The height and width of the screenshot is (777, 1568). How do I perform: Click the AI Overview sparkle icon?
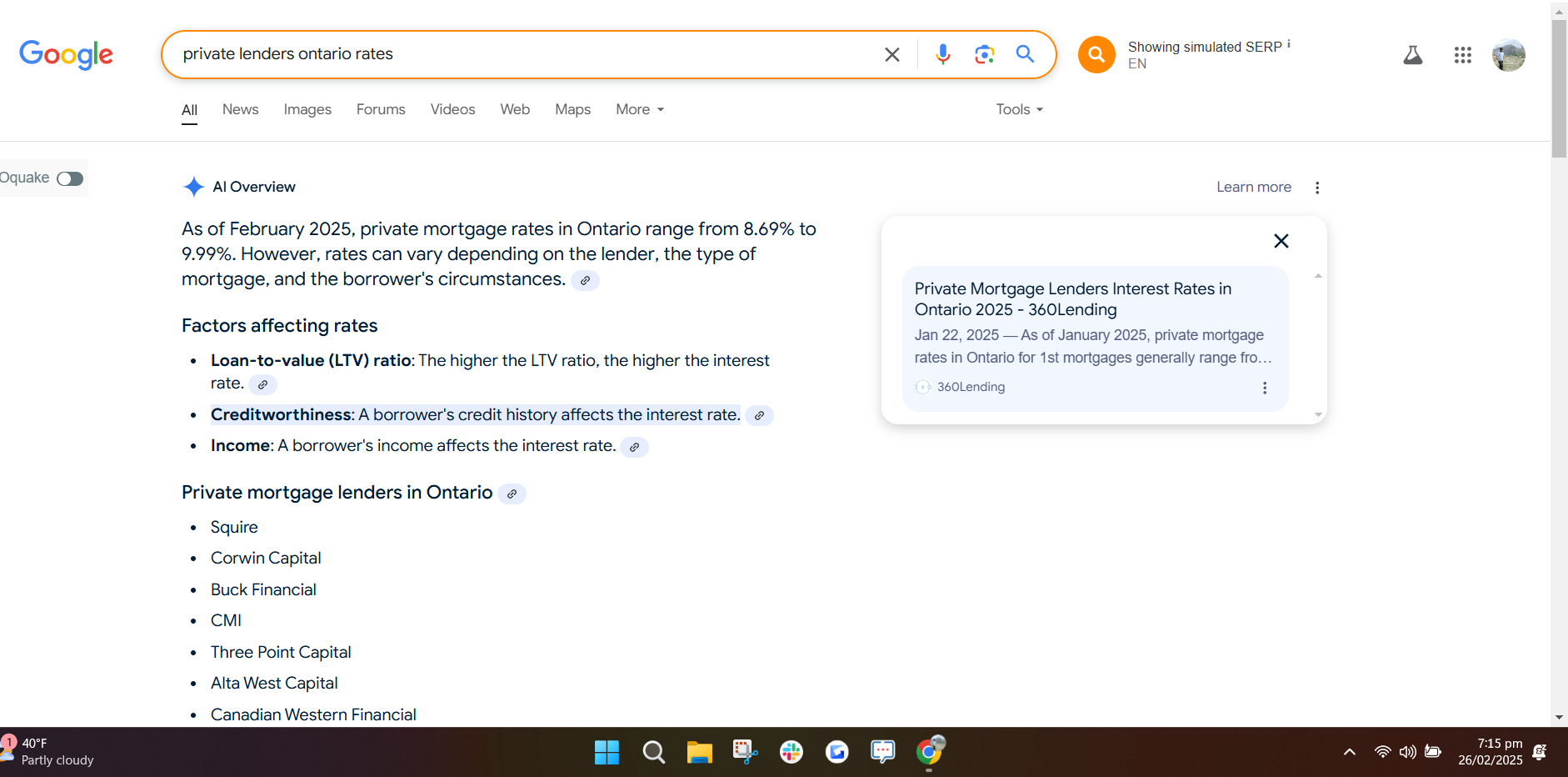193,187
